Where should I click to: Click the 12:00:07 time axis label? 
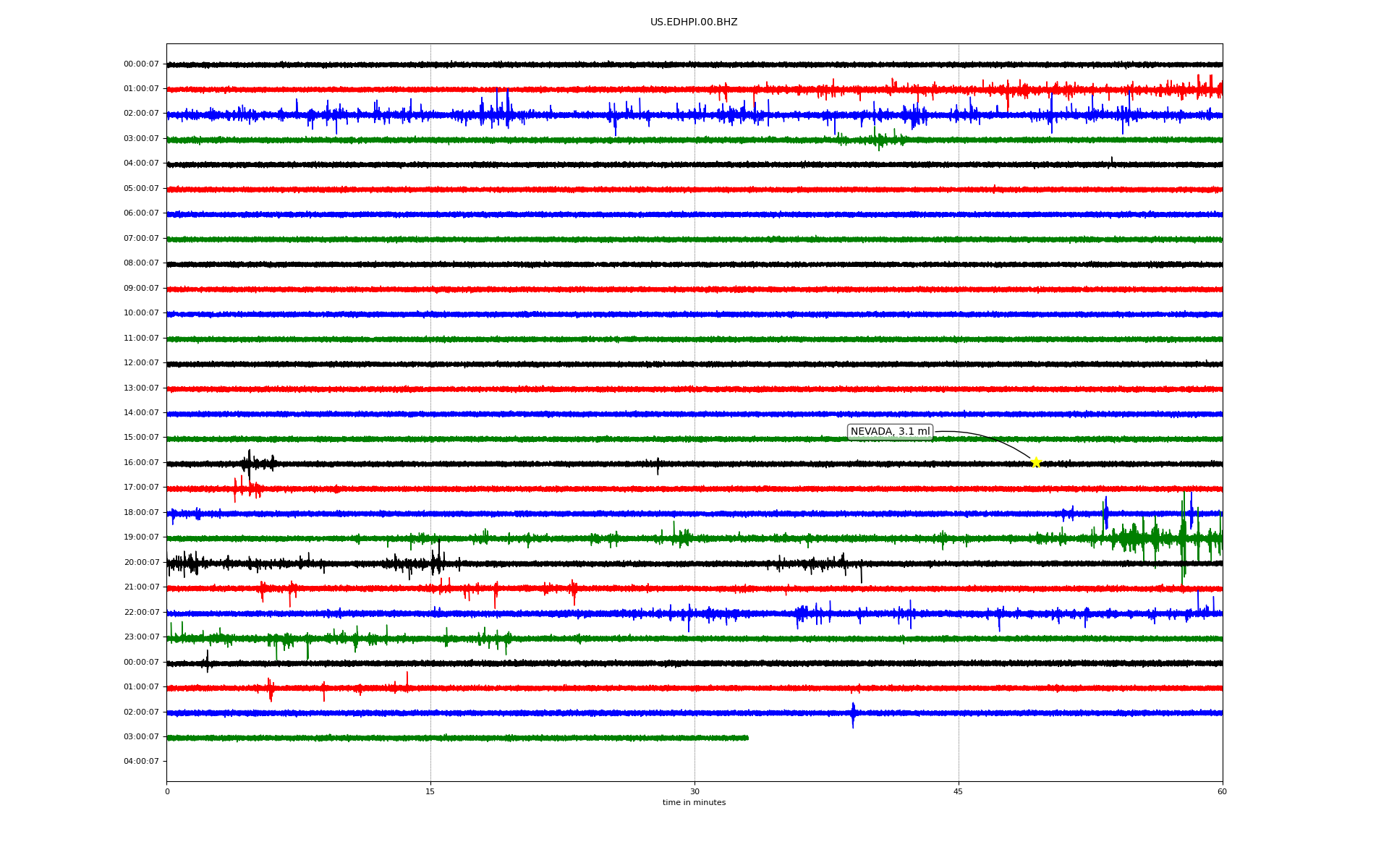point(141,363)
